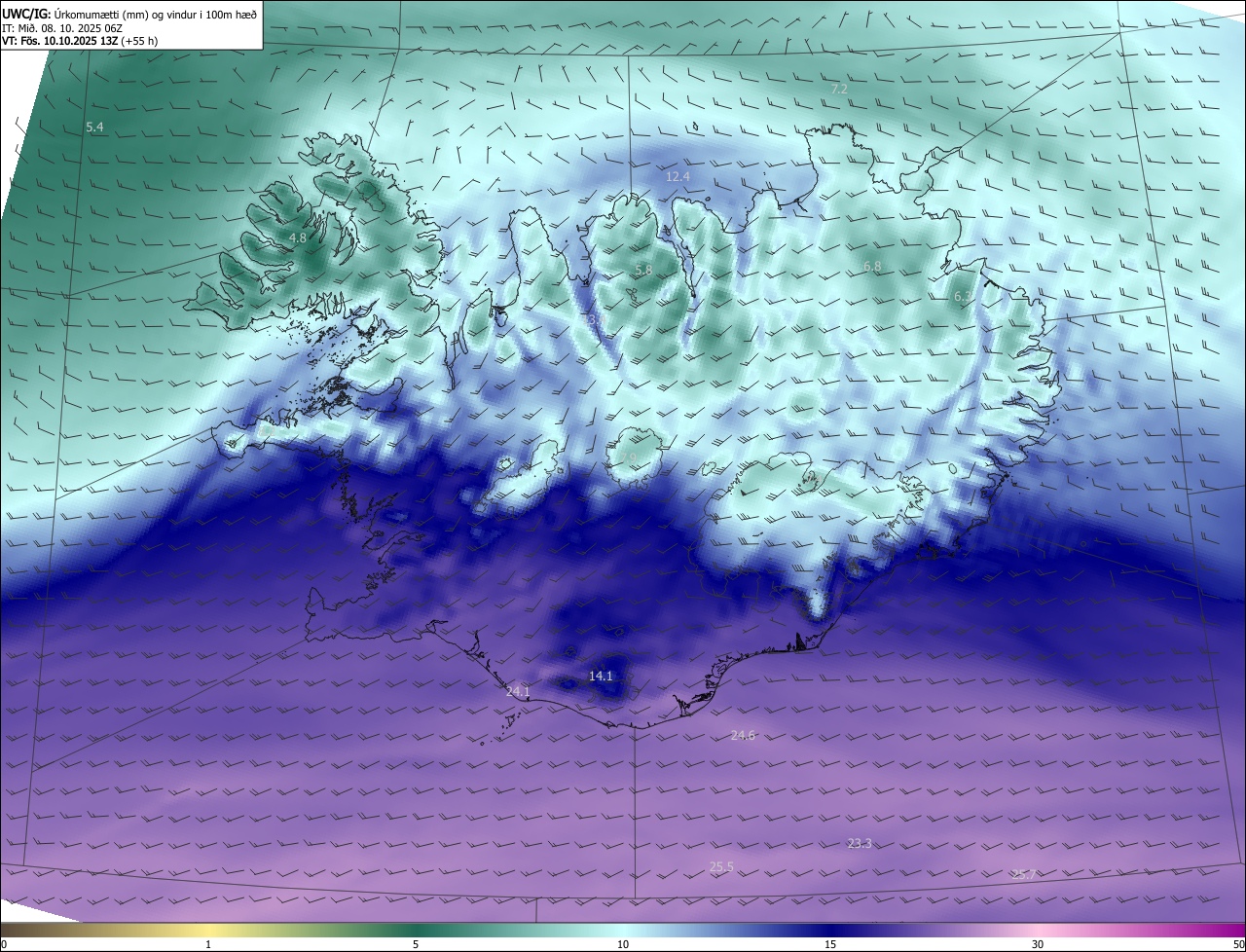Click the 24.1 value label on the map
The image size is (1246, 952).
(518, 691)
